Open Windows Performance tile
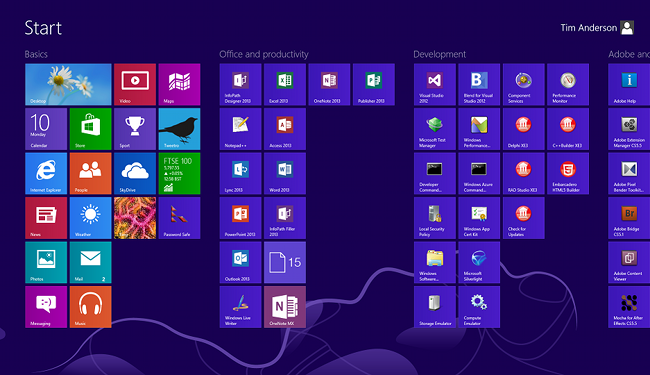Viewport: 650px width, 375px height. [479, 129]
